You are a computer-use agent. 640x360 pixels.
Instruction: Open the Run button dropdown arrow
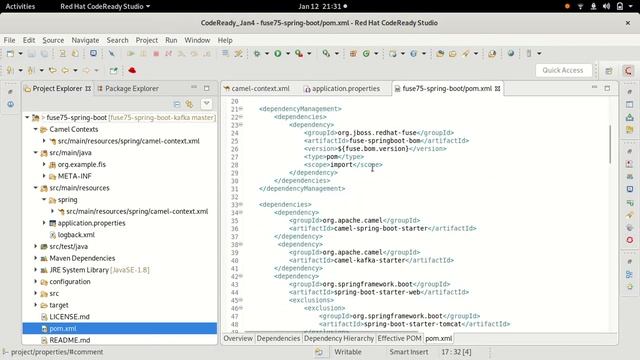click(x=288, y=53)
